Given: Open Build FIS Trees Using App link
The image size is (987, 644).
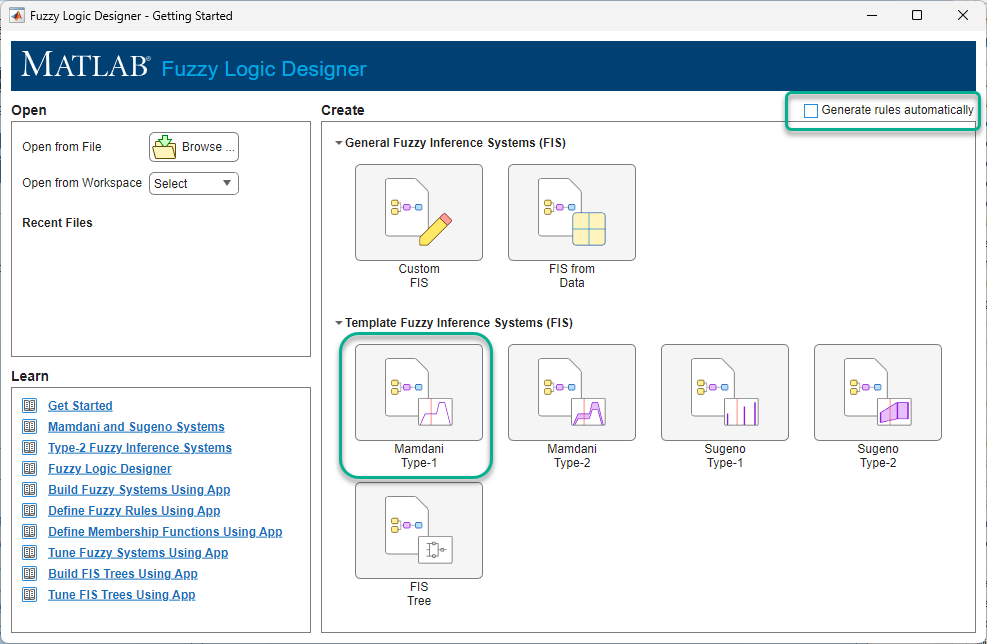Looking at the screenshot, I should (x=123, y=573).
